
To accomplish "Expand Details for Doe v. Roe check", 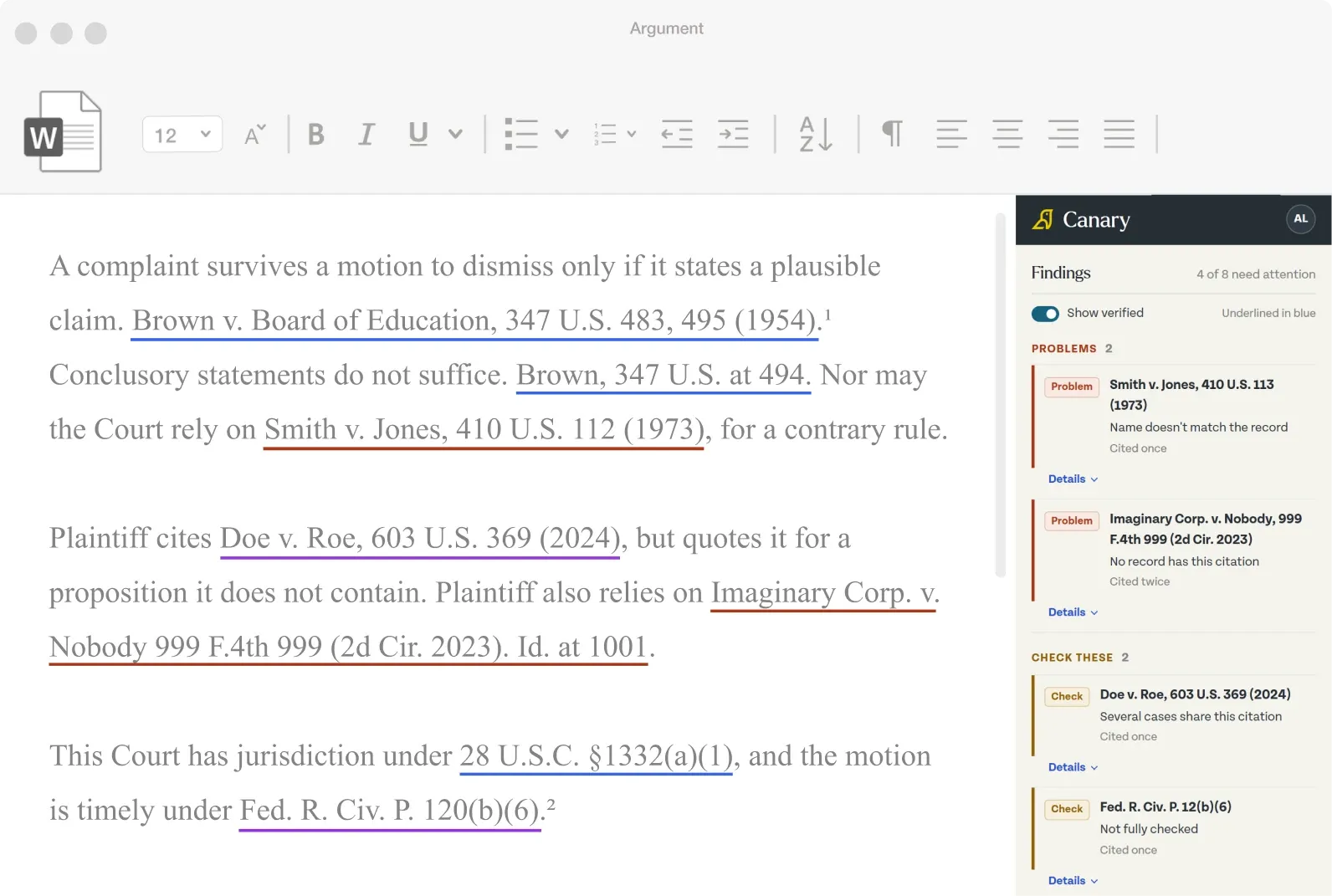I will 1073,767.
